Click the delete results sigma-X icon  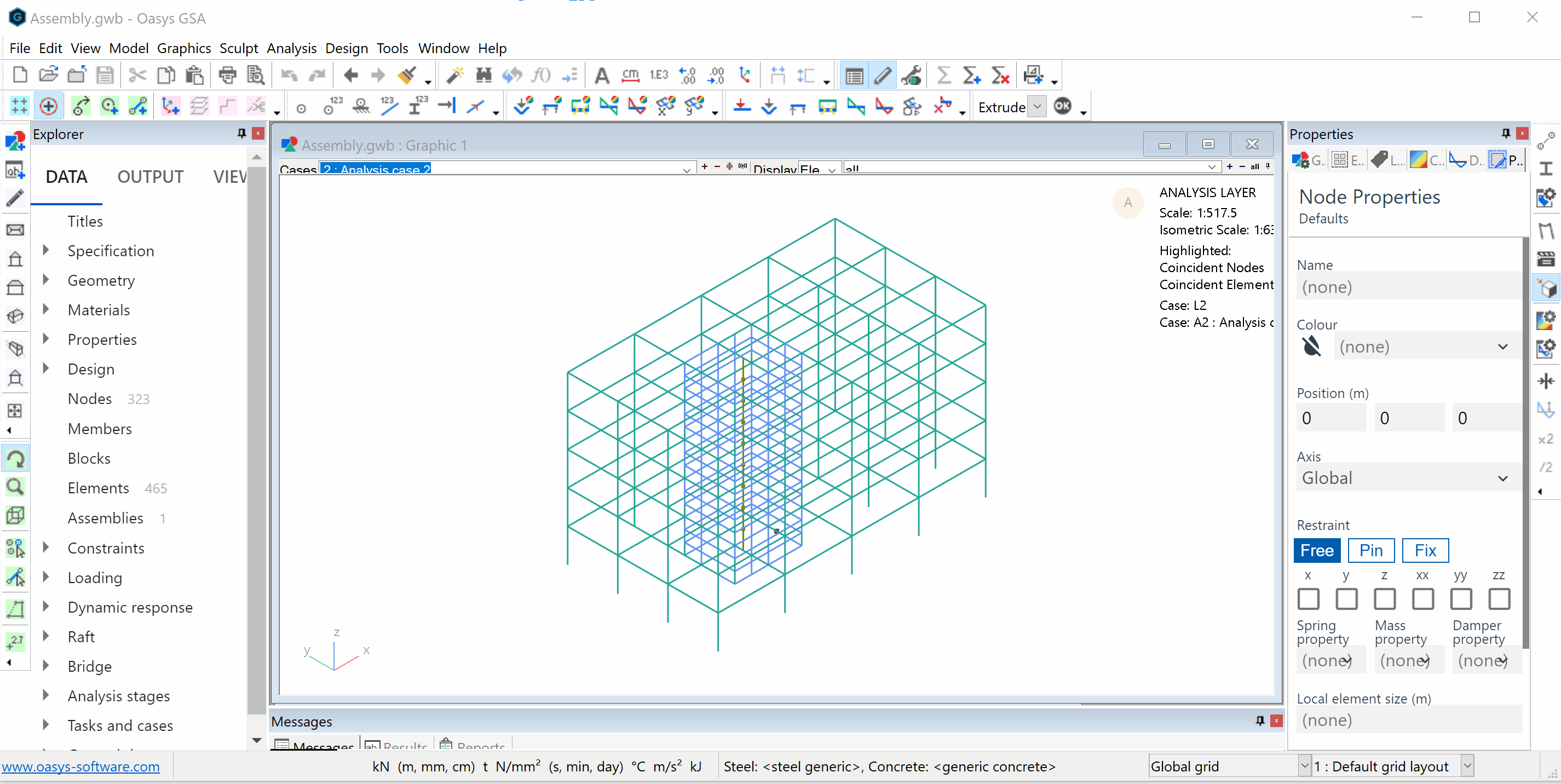pos(1000,75)
